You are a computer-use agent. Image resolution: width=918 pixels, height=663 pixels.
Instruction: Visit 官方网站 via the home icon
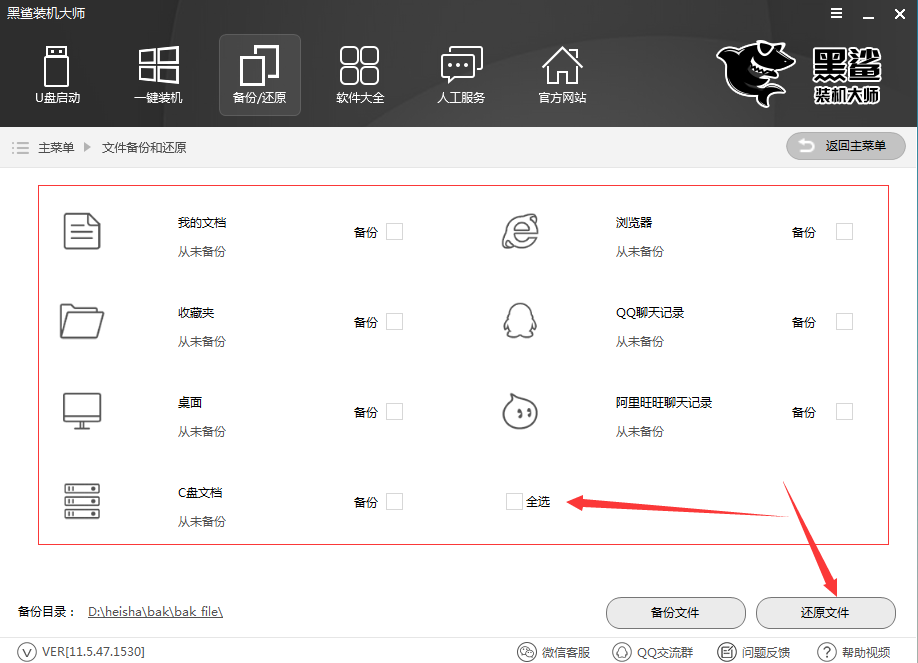click(562, 75)
